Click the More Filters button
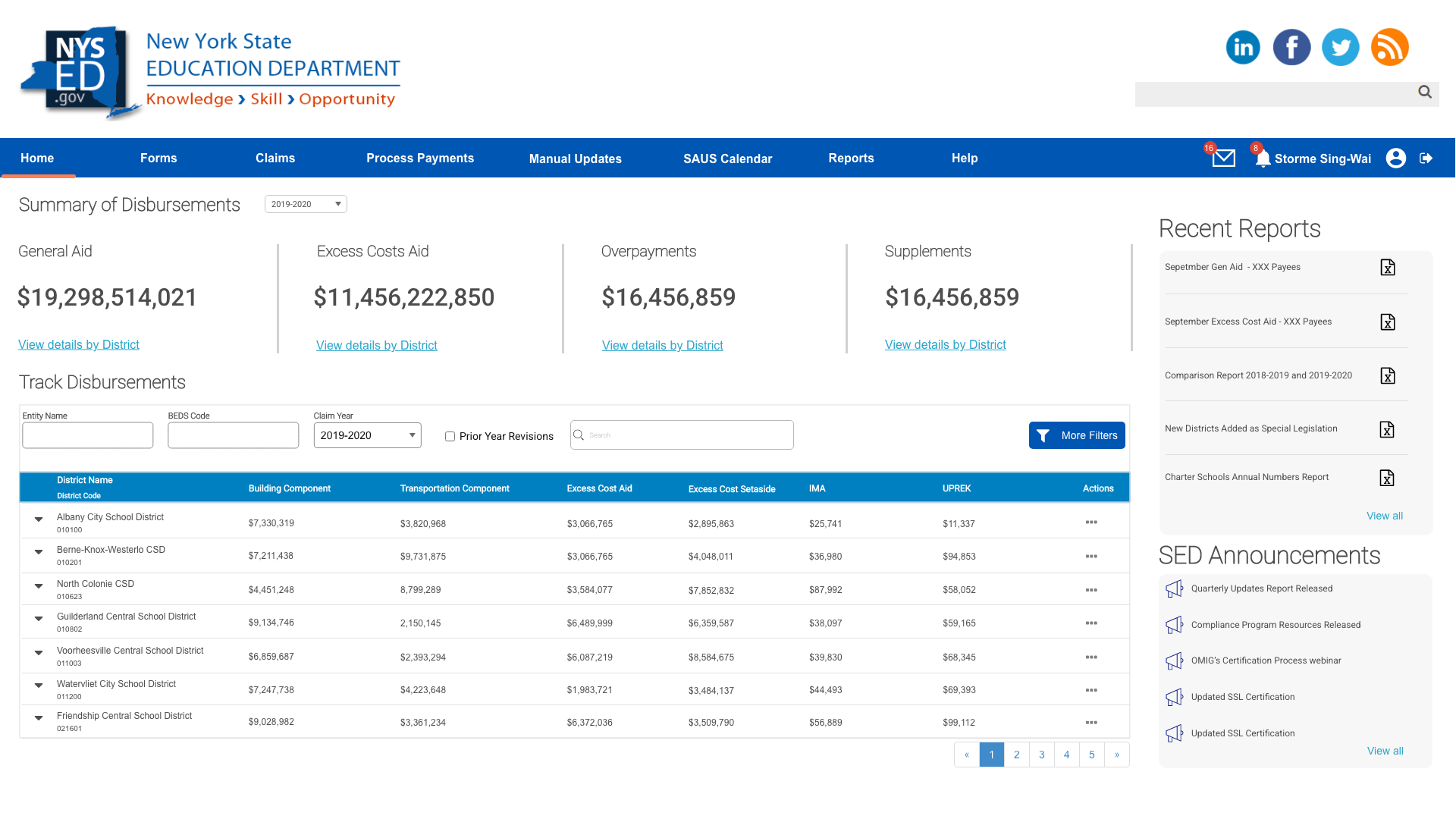This screenshot has height=819, width=1456. [x=1077, y=435]
